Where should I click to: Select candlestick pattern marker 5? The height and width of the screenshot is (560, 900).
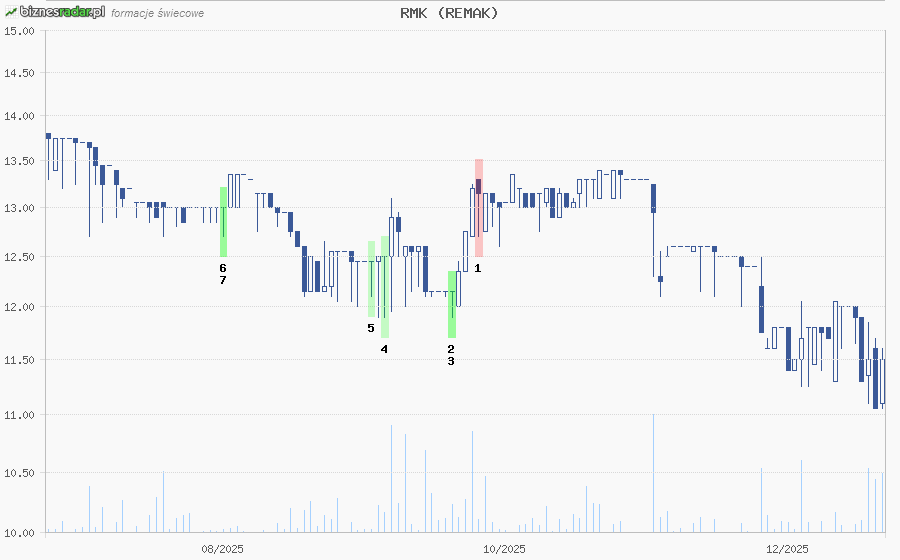(x=371, y=328)
